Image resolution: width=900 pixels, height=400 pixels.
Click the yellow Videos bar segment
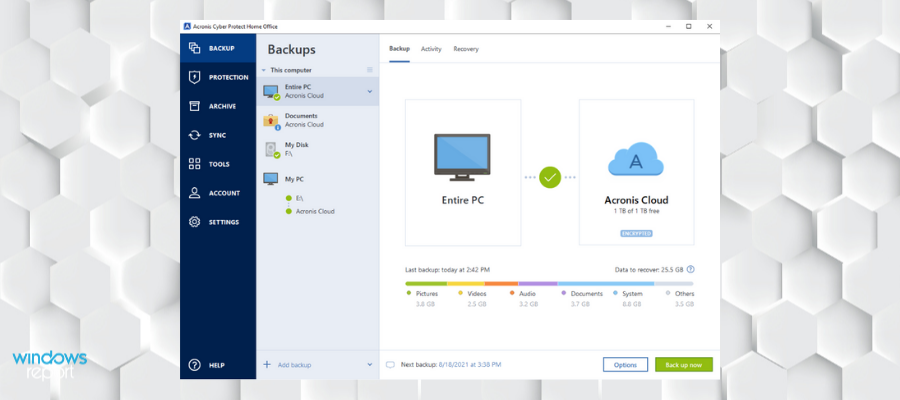tap(466, 284)
